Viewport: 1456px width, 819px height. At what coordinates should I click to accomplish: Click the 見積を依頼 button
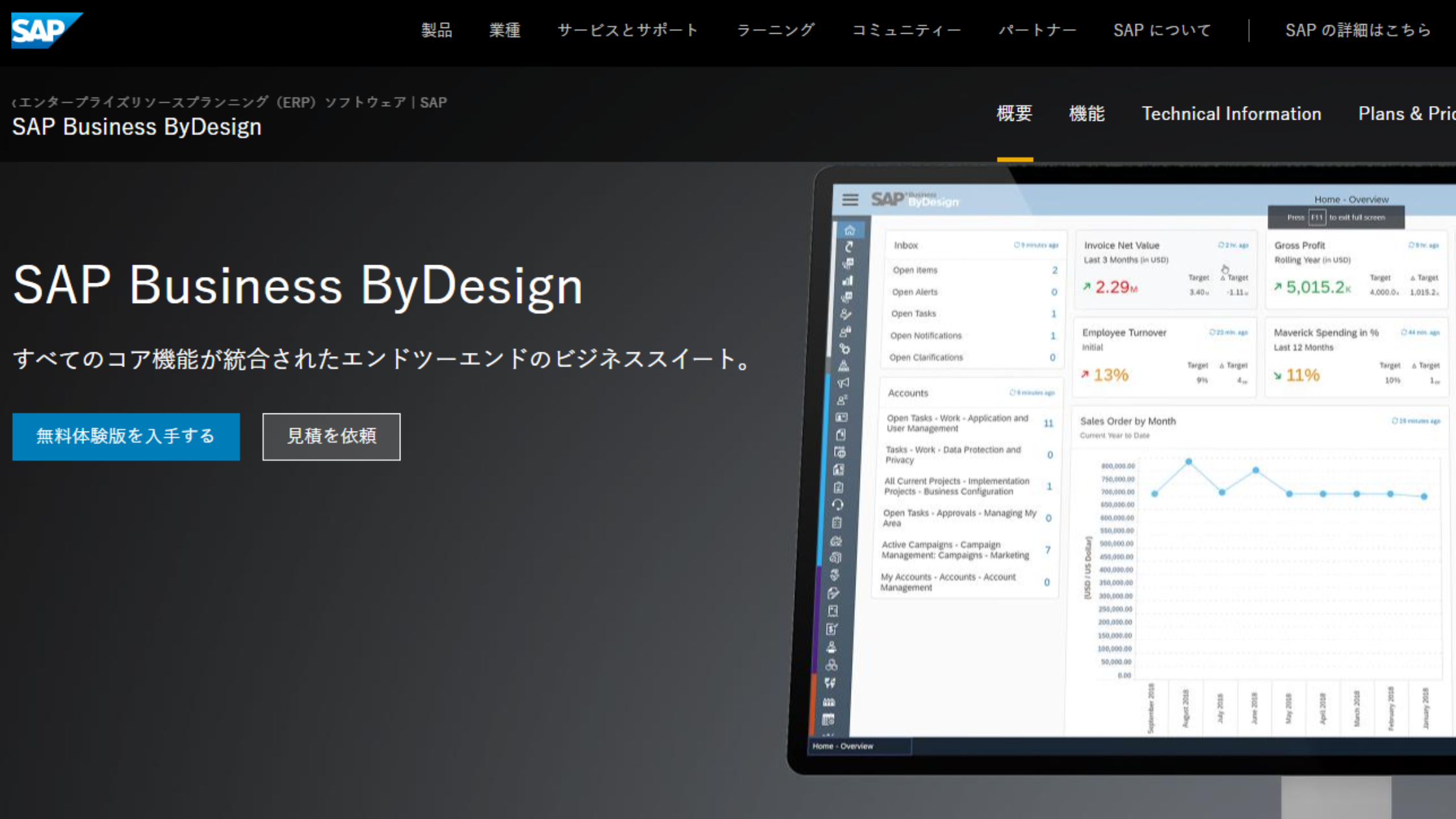pyautogui.click(x=331, y=437)
